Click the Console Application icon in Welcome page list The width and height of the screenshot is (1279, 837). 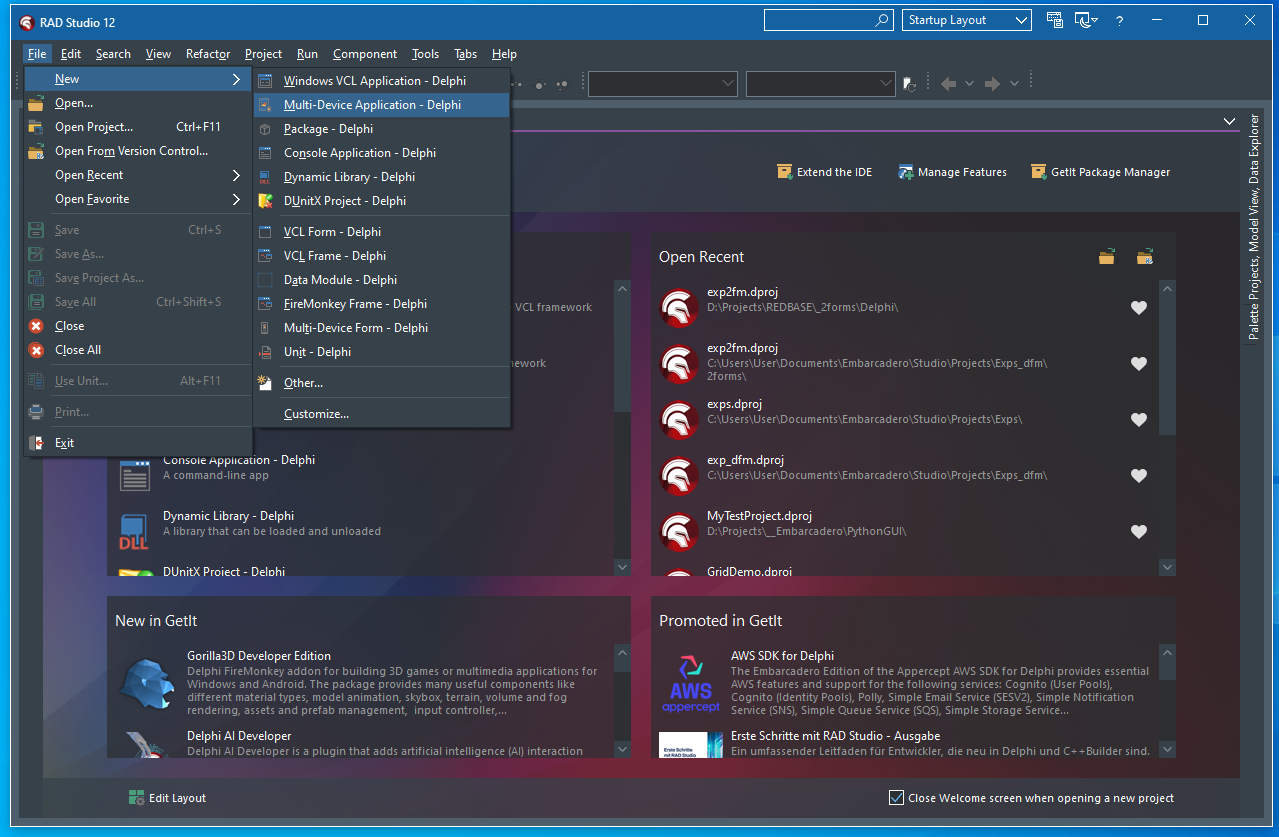pyautogui.click(x=135, y=474)
